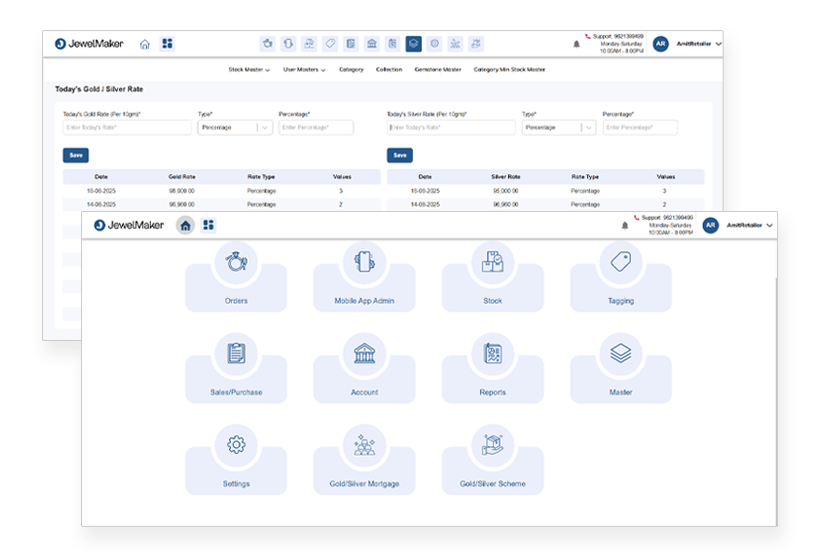This screenshot has width=819, height=557.
Task: Open Settings gear icon in rate window toolbar
Action: 435,44
